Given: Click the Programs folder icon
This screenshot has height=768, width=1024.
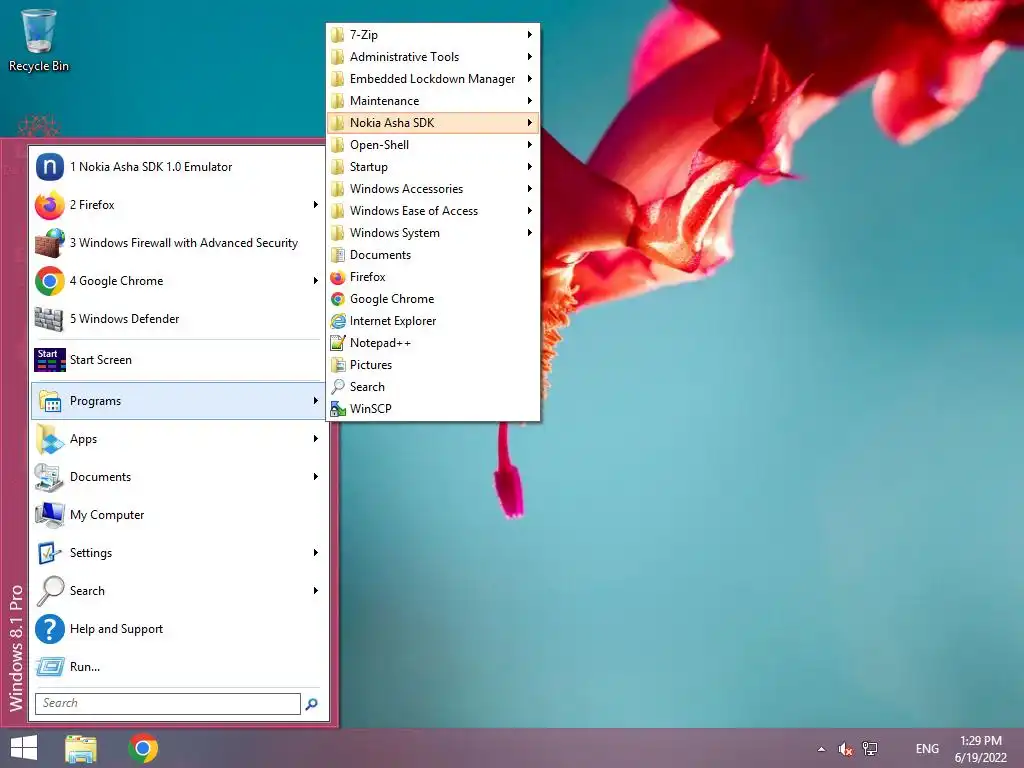Looking at the screenshot, I should pos(50,401).
